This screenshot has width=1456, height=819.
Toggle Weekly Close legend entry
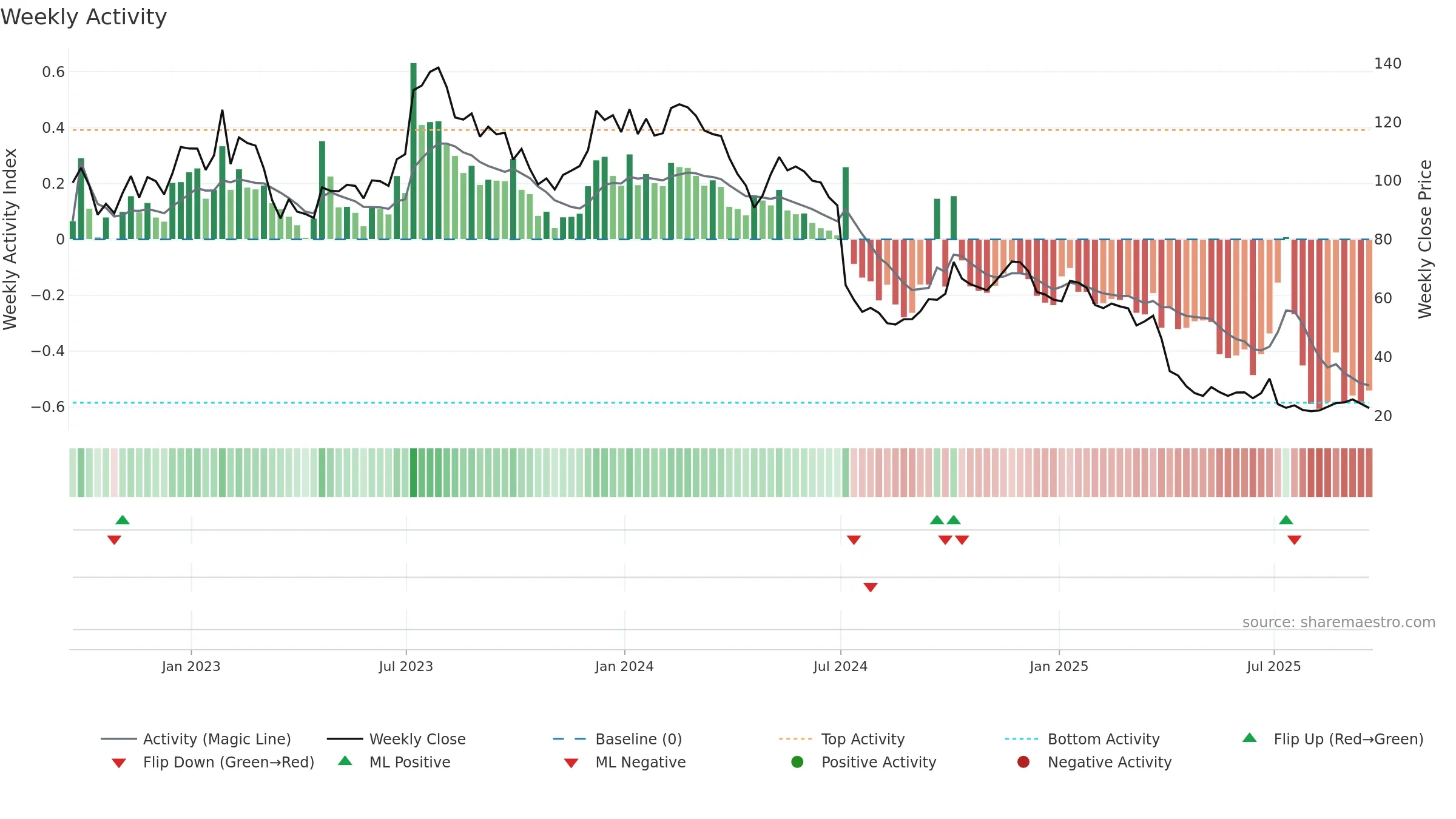(x=396, y=739)
